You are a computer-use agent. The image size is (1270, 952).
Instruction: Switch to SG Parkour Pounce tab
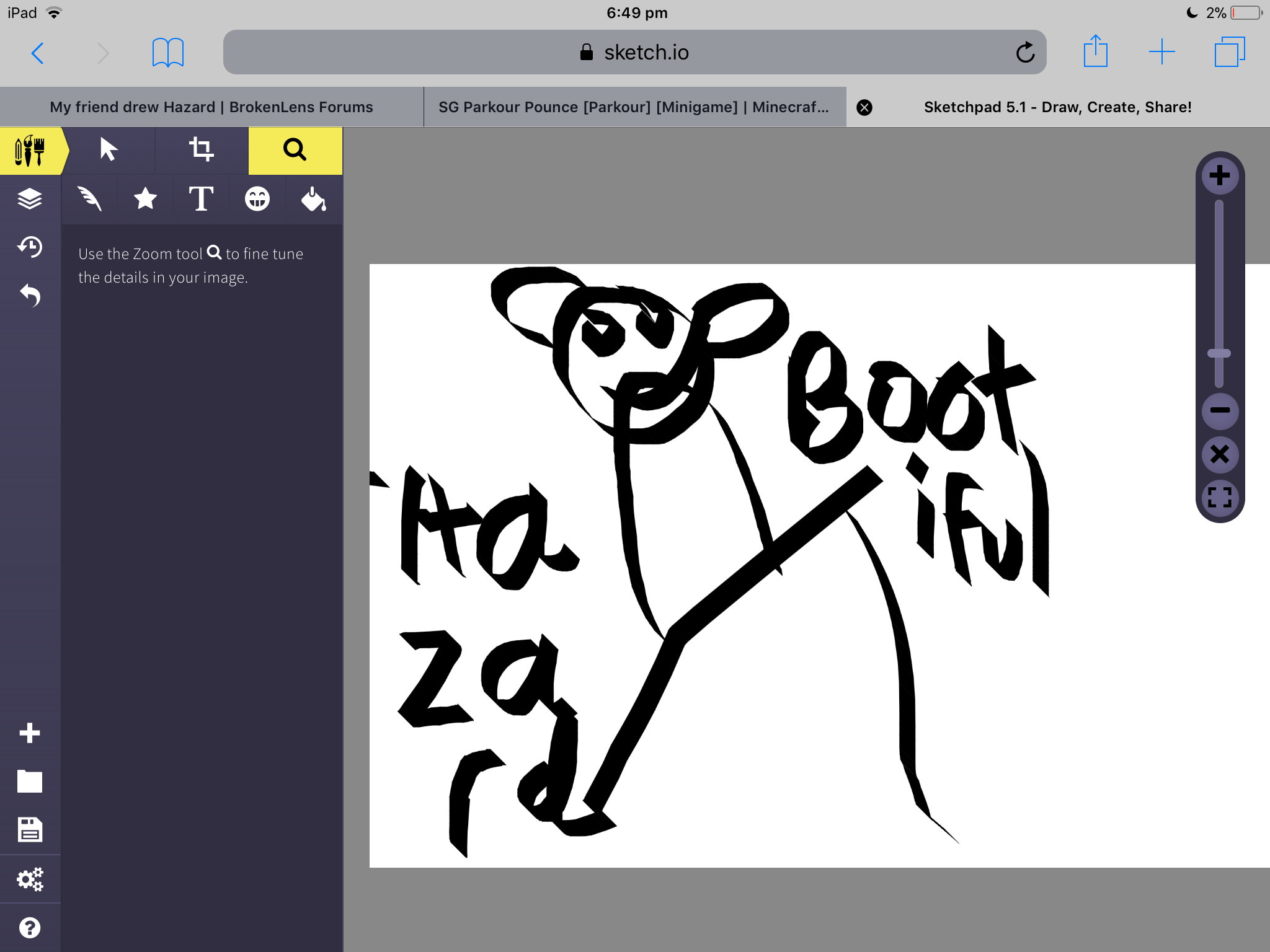pyautogui.click(x=634, y=107)
